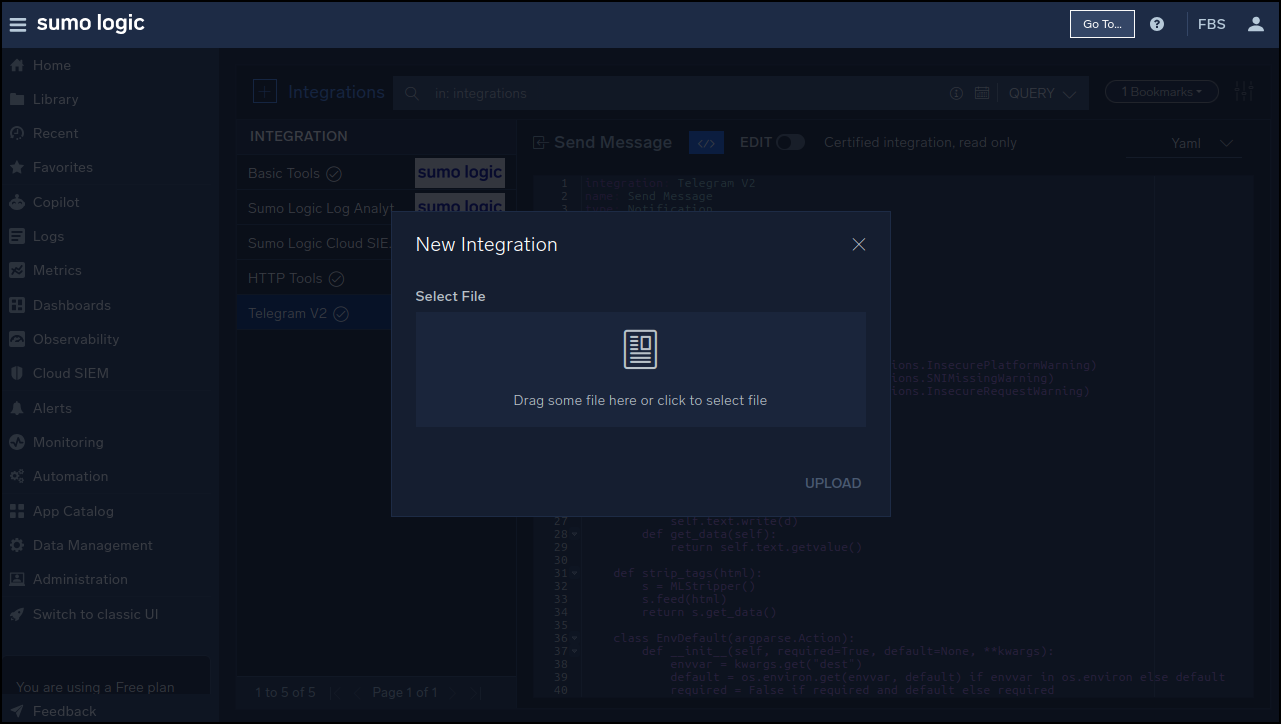Open the hamburger navigation menu
The image size is (1281, 724).
tap(18, 25)
